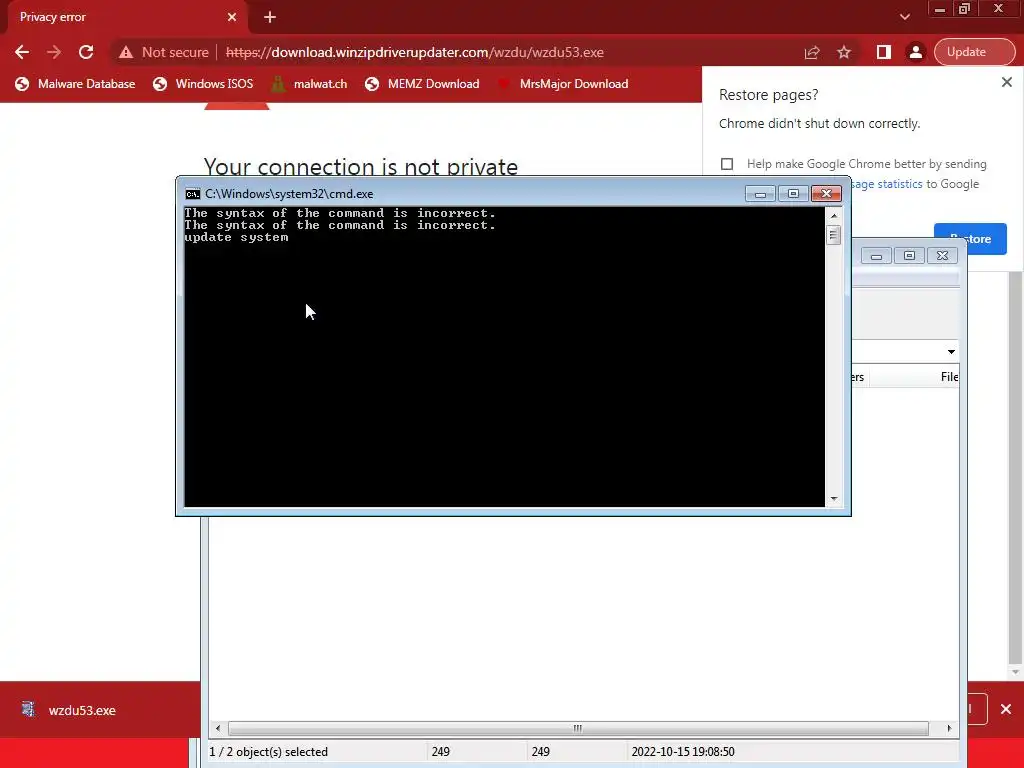This screenshot has height=768, width=1024.
Task: Open the file manager path dropdown arrow
Action: click(951, 352)
